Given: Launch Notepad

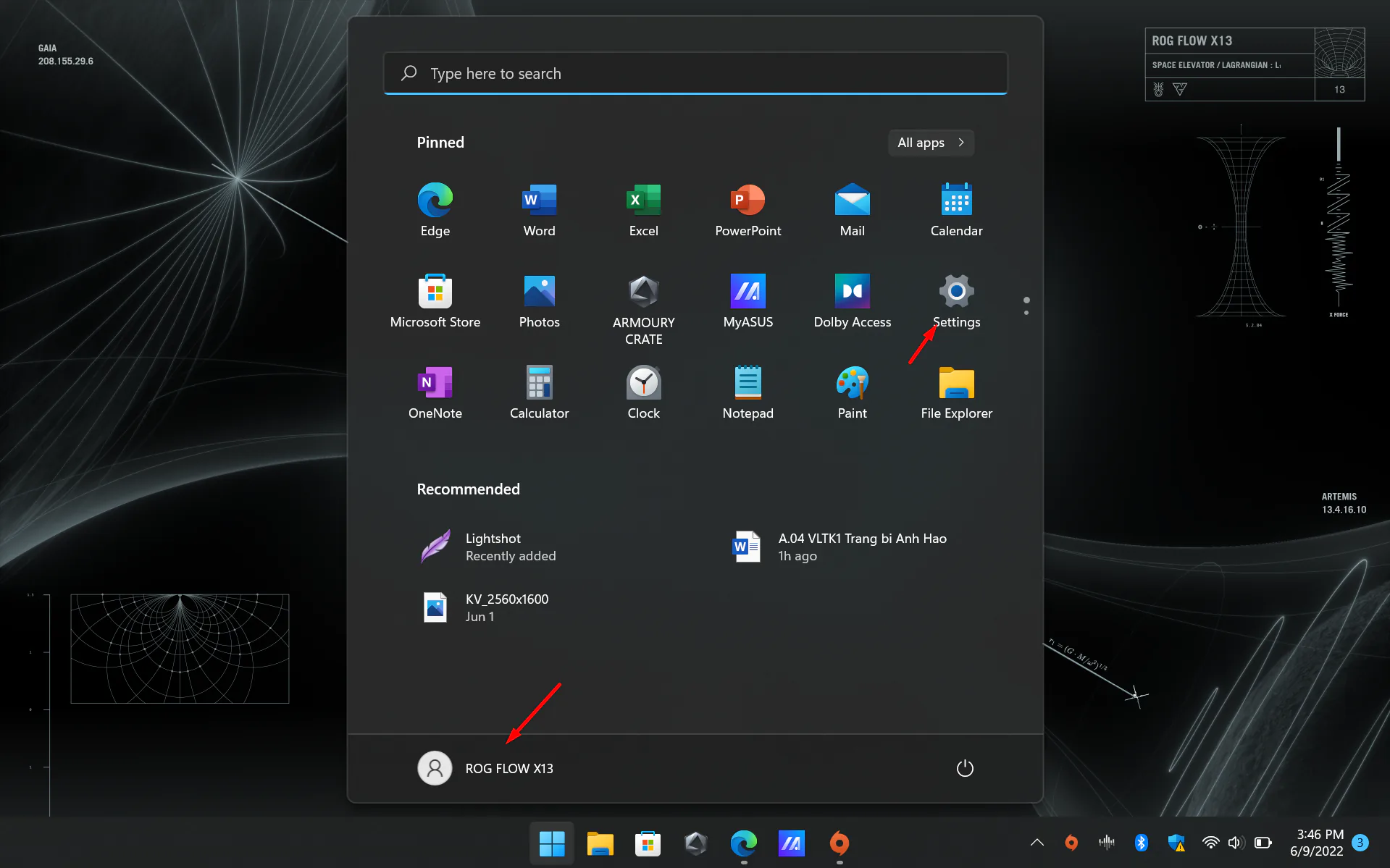Looking at the screenshot, I should point(748,392).
